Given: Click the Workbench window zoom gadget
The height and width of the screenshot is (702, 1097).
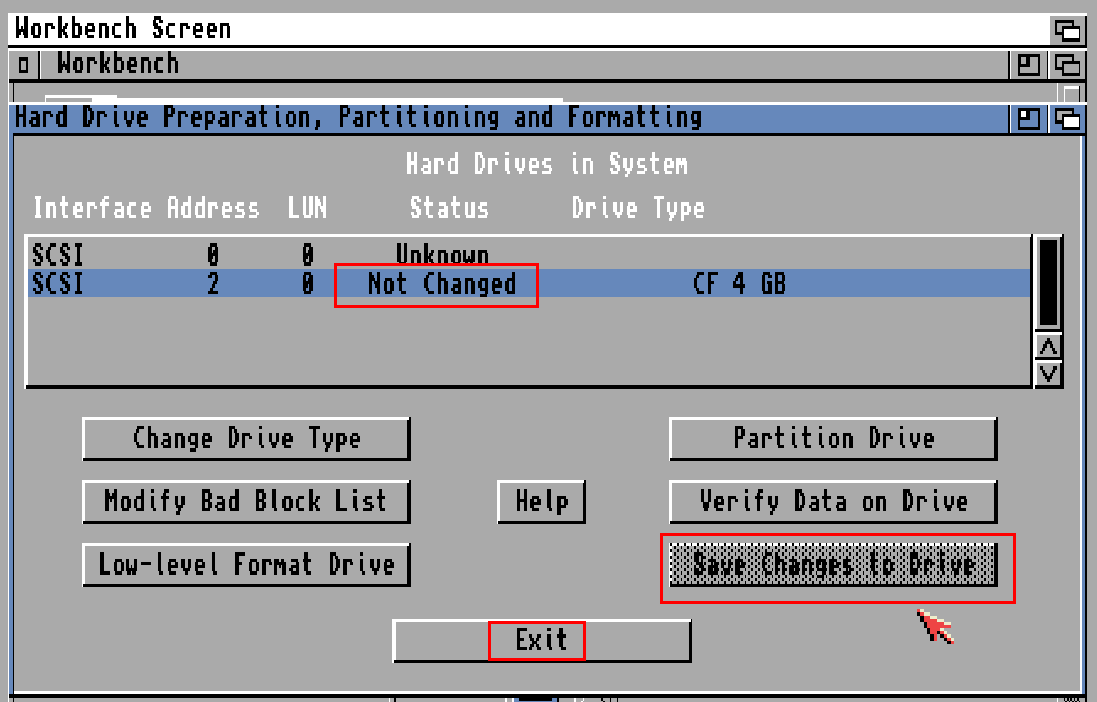Looking at the screenshot, I should tap(1029, 64).
